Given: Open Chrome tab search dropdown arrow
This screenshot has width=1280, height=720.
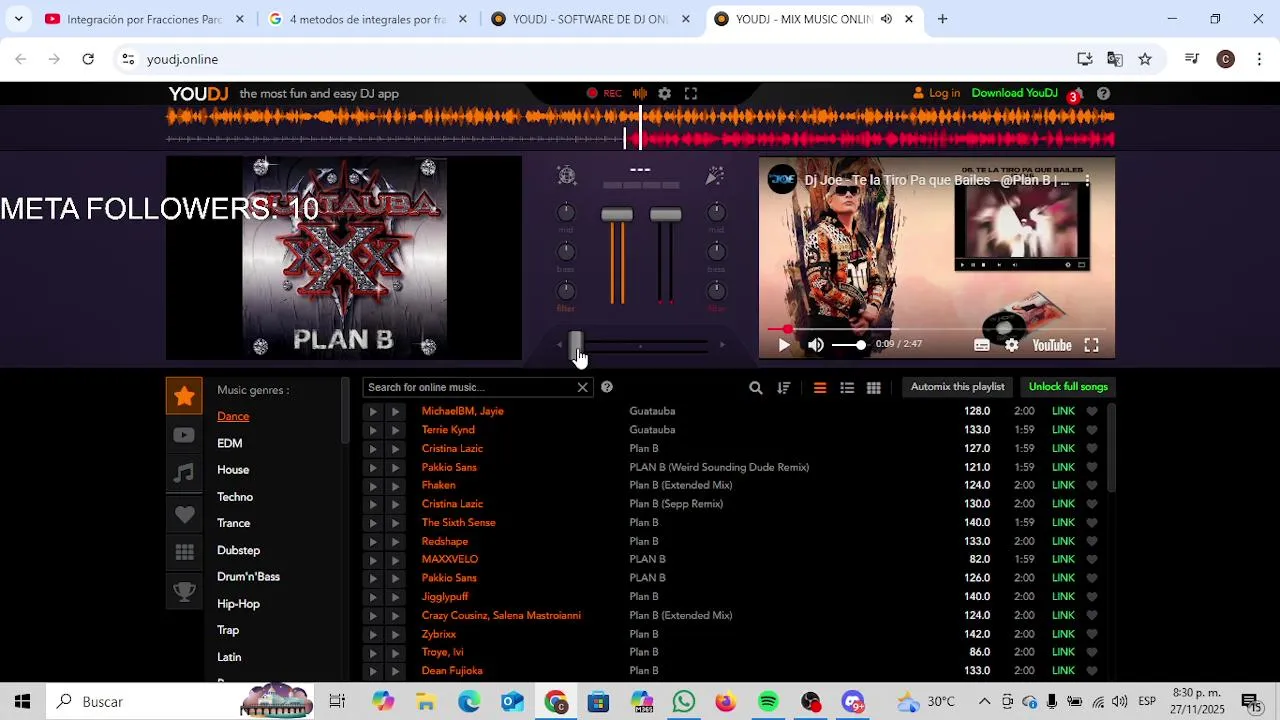Looking at the screenshot, I should (18, 19).
